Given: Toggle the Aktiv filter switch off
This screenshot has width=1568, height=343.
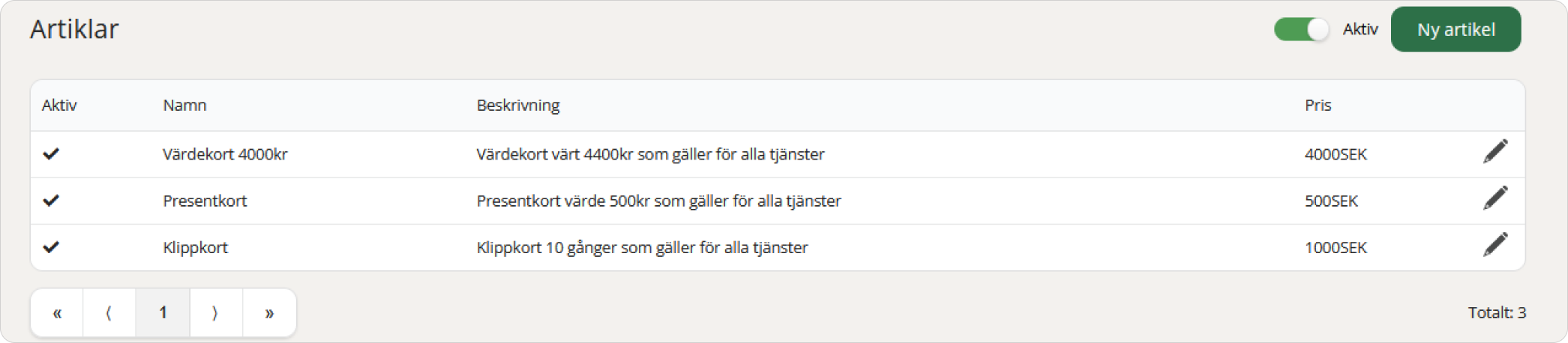Looking at the screenshot, I should tap(1301, 29).
